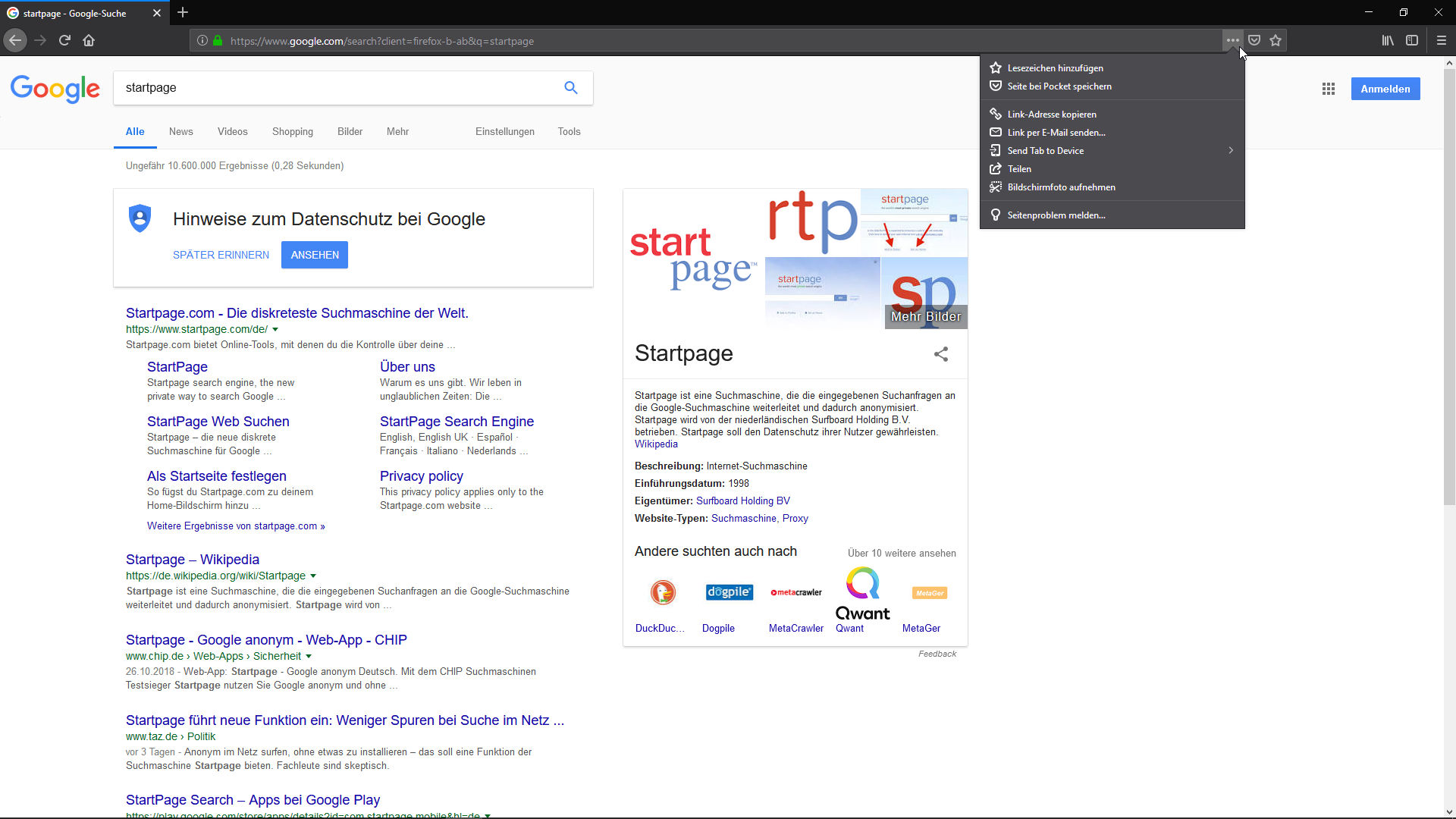Open dropdown arrow next to chip.de URL
Screen dimensions: 1456x819
[309, 657]
